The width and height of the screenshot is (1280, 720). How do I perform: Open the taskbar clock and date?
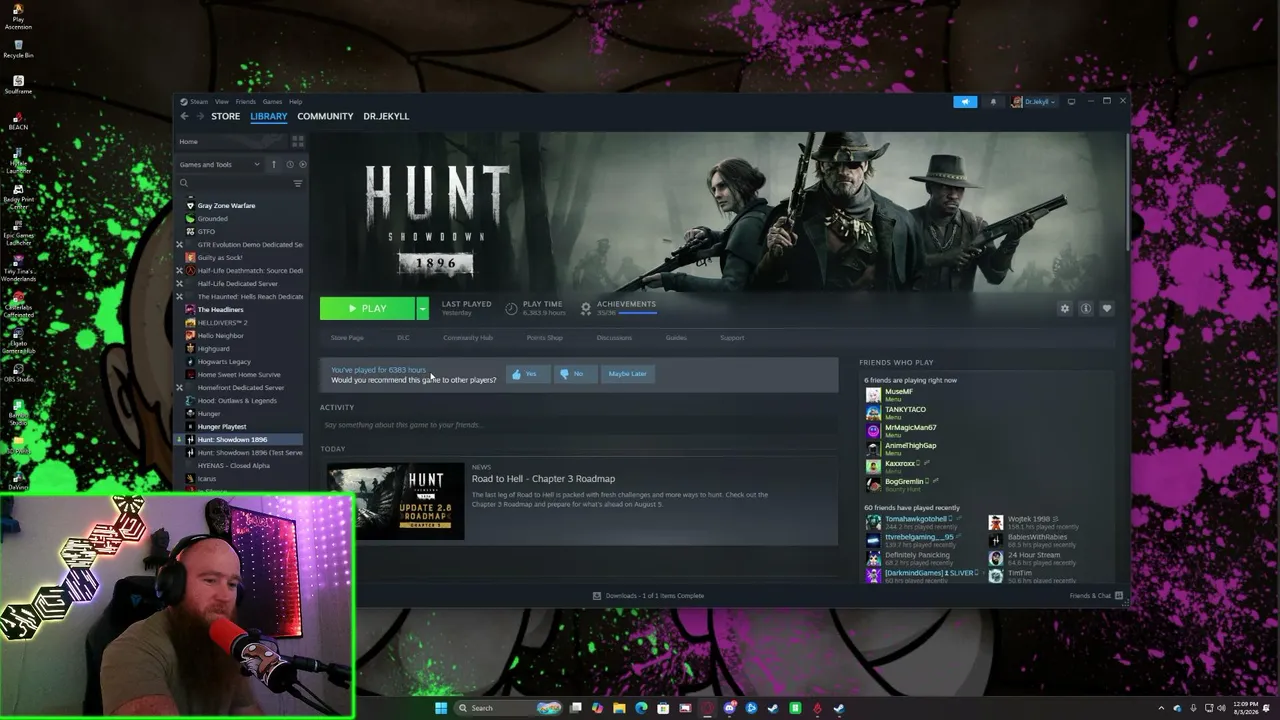click(x=1246, y=708)
